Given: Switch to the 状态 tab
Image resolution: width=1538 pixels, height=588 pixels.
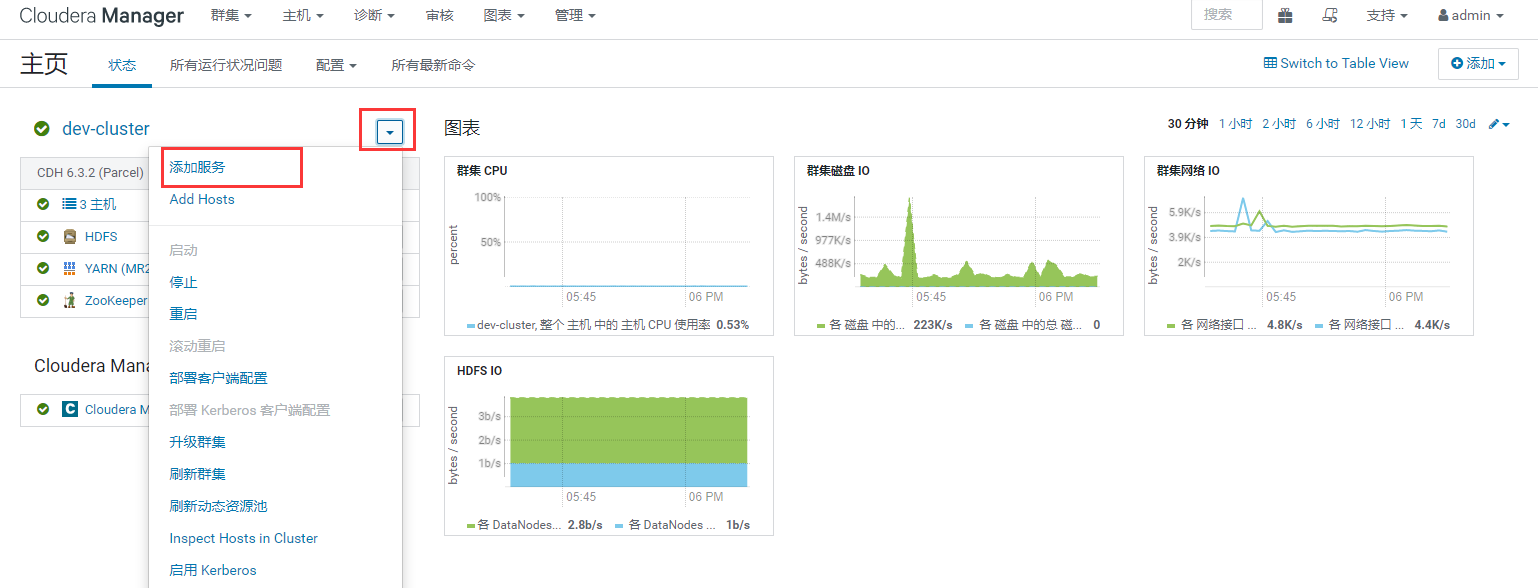Looking at the screenshot, I should (x=122, y=65).
